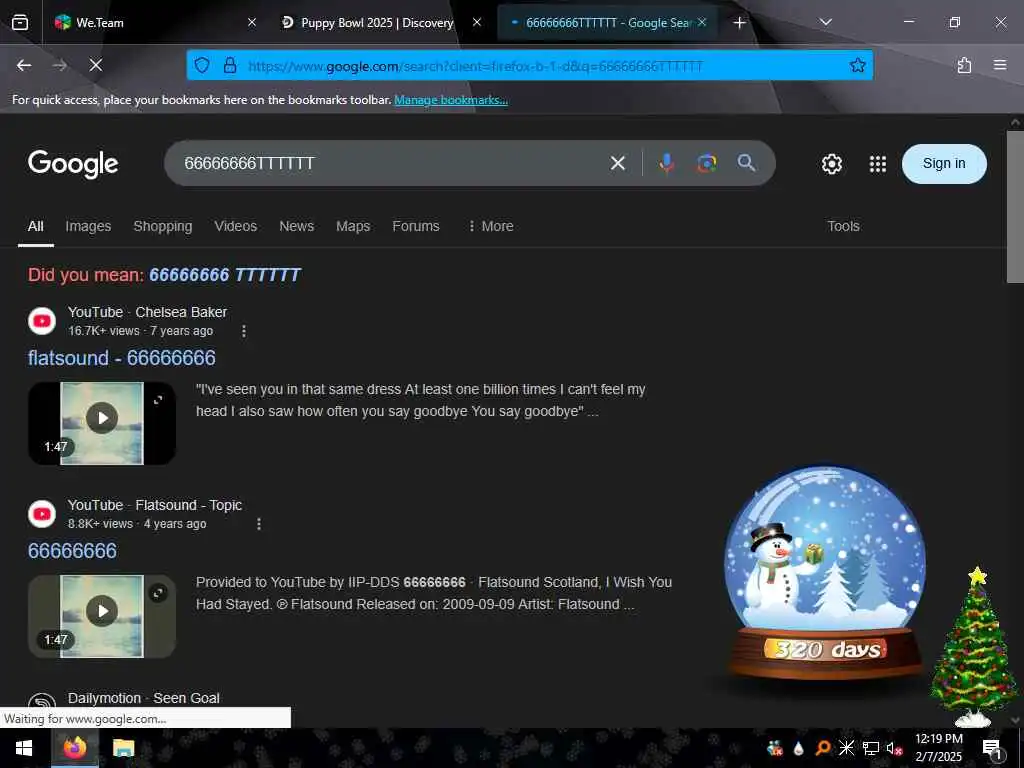Open the taskbar clock and date

coord(938,748)
